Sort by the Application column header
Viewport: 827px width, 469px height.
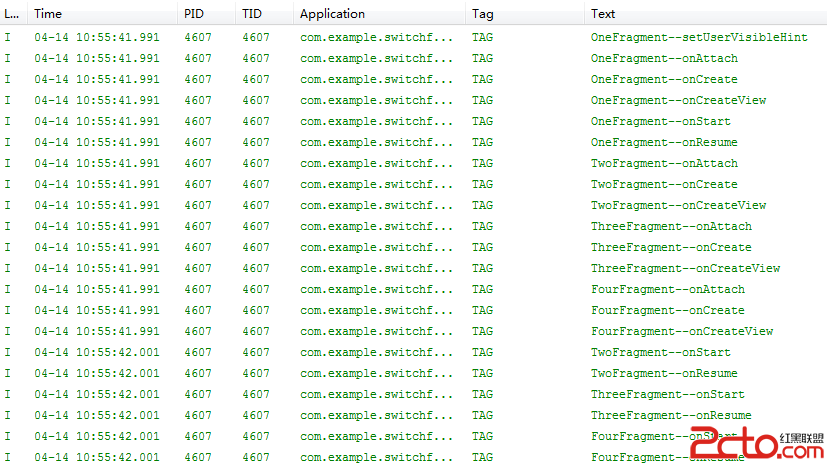(x=332, y=14)
